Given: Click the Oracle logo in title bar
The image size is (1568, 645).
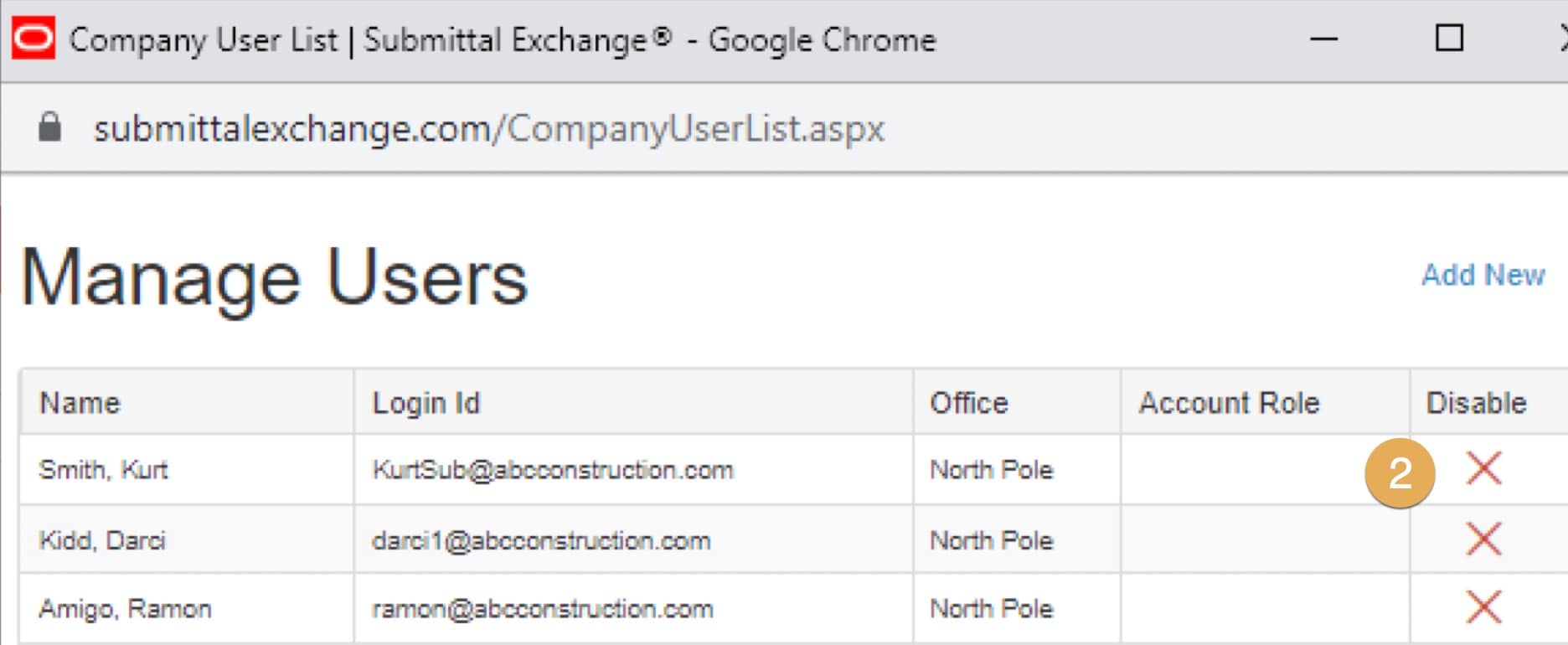Looking at the screenshot, I should (x=34, y=39).
